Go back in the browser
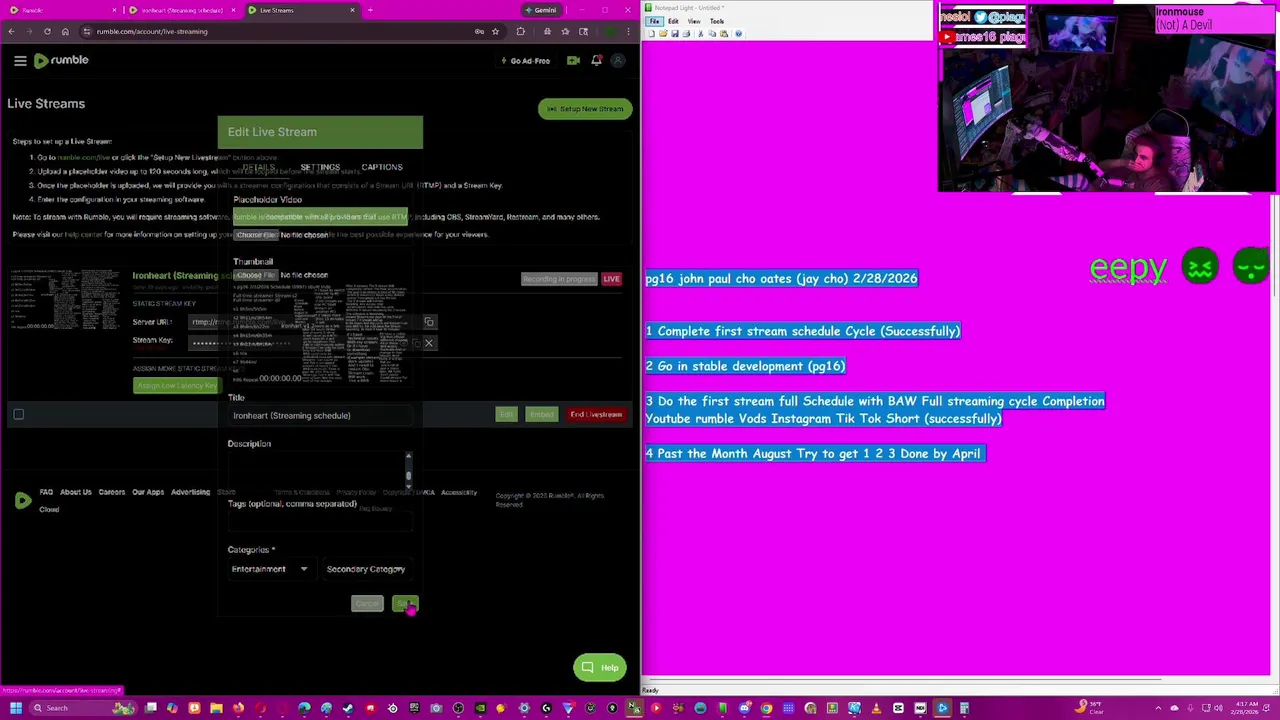Image resolution: width=1280 pixels, height=720 pixels. (x=11, y=31)
